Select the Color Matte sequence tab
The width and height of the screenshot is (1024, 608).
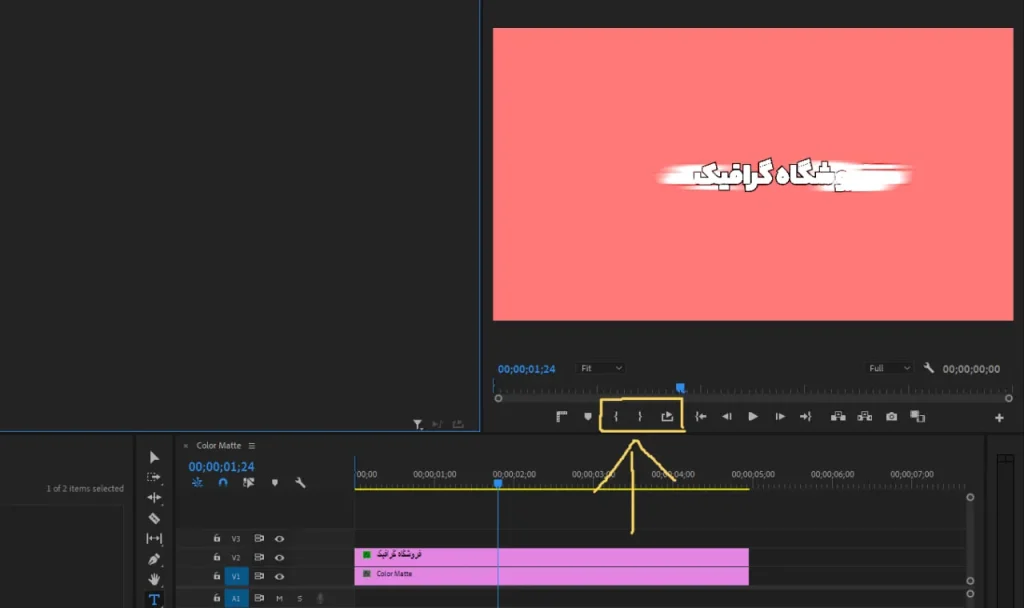pyautogui.click(x=219, y=445)
